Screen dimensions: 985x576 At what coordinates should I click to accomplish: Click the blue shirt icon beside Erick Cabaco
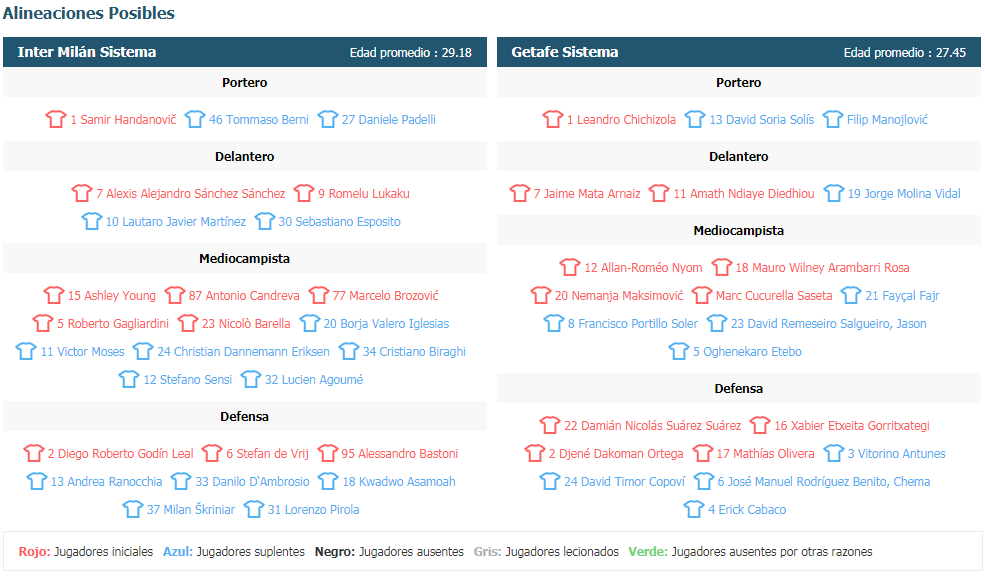[694, 509]
